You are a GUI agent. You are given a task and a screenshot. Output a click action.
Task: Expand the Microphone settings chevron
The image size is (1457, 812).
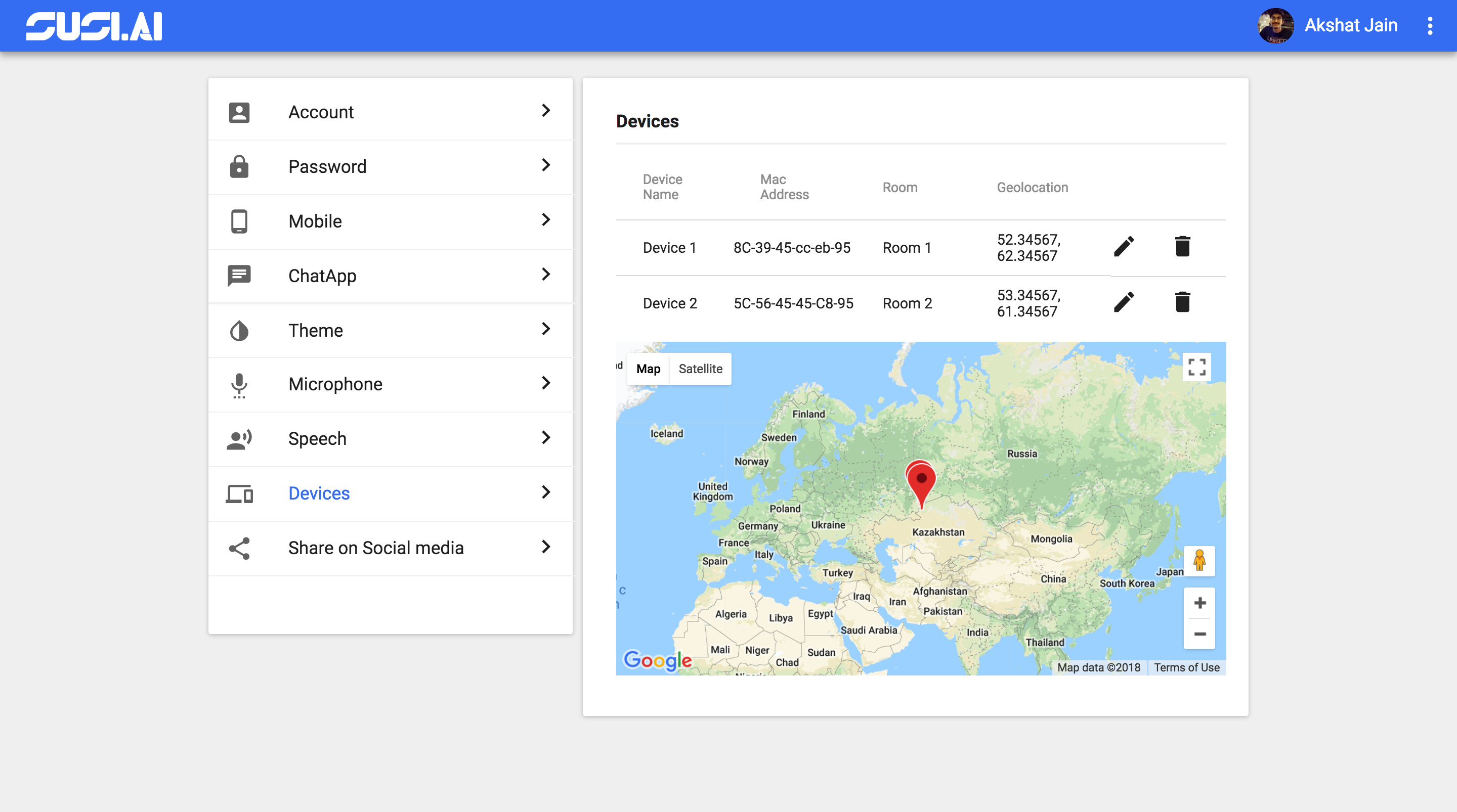click(545, 383)
